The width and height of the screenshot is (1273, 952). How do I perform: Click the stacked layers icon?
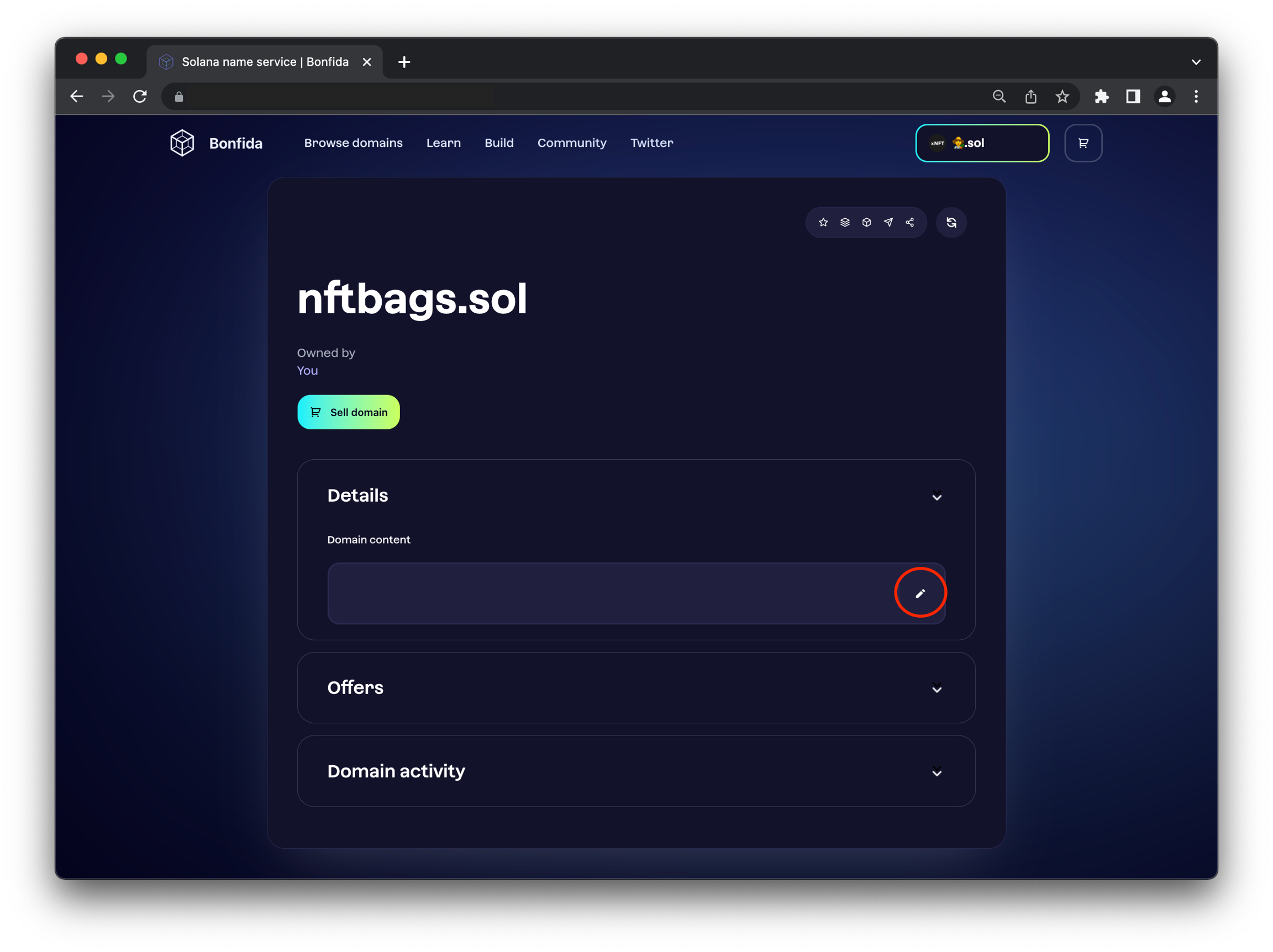pos(845,222)
